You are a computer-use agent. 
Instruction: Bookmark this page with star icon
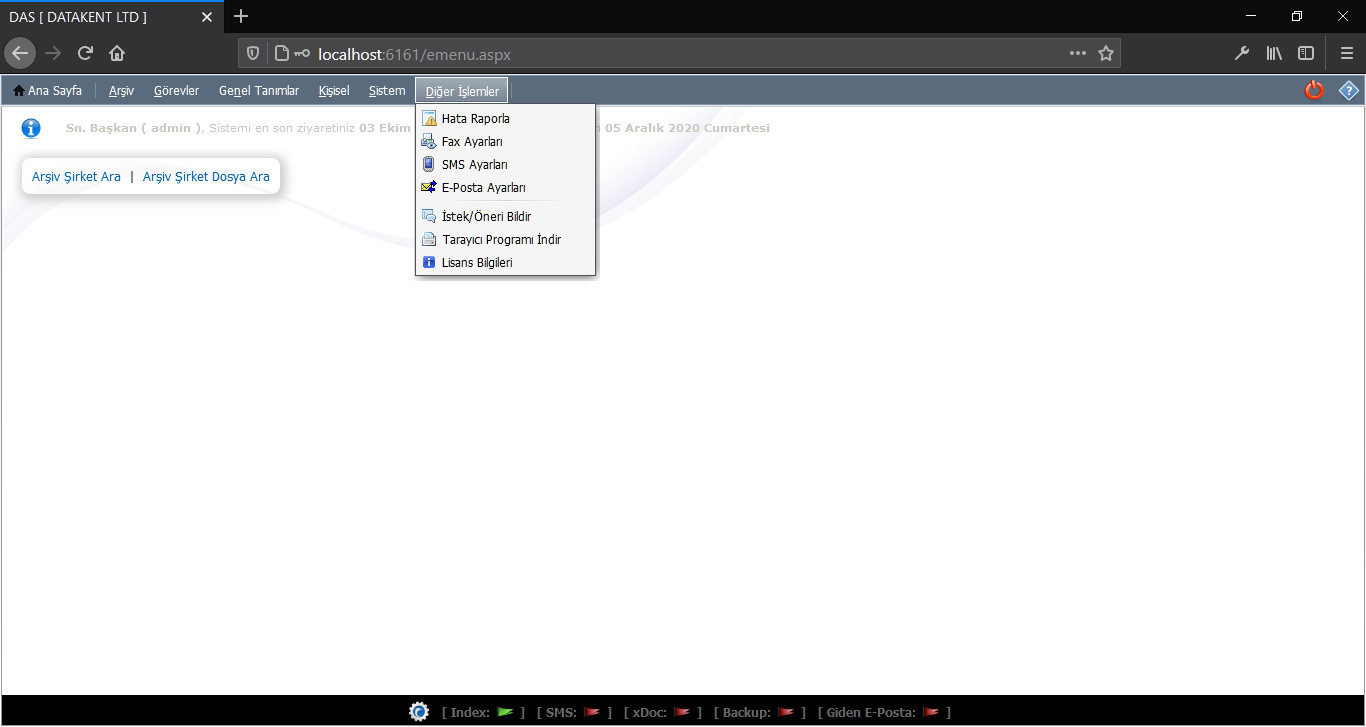pyautogui.click(x=1105, y=54)
